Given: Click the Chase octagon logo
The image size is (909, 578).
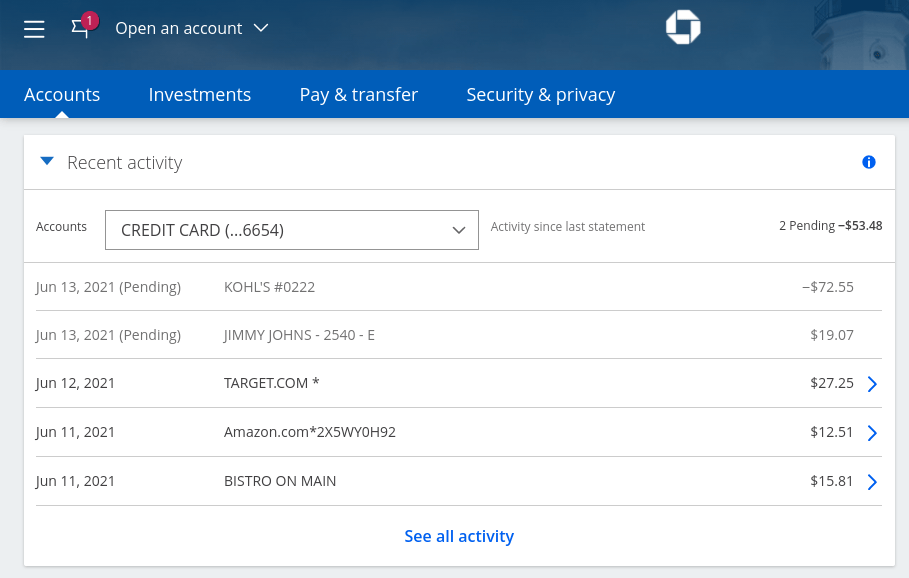Looking at the screenshot, I should pyautogui.click(x=683, y=28).
